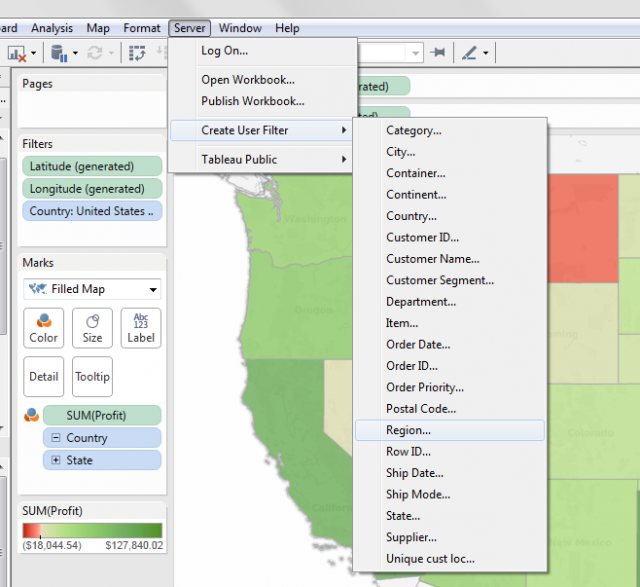Click the Country: United States filter pill

(92, 211)
